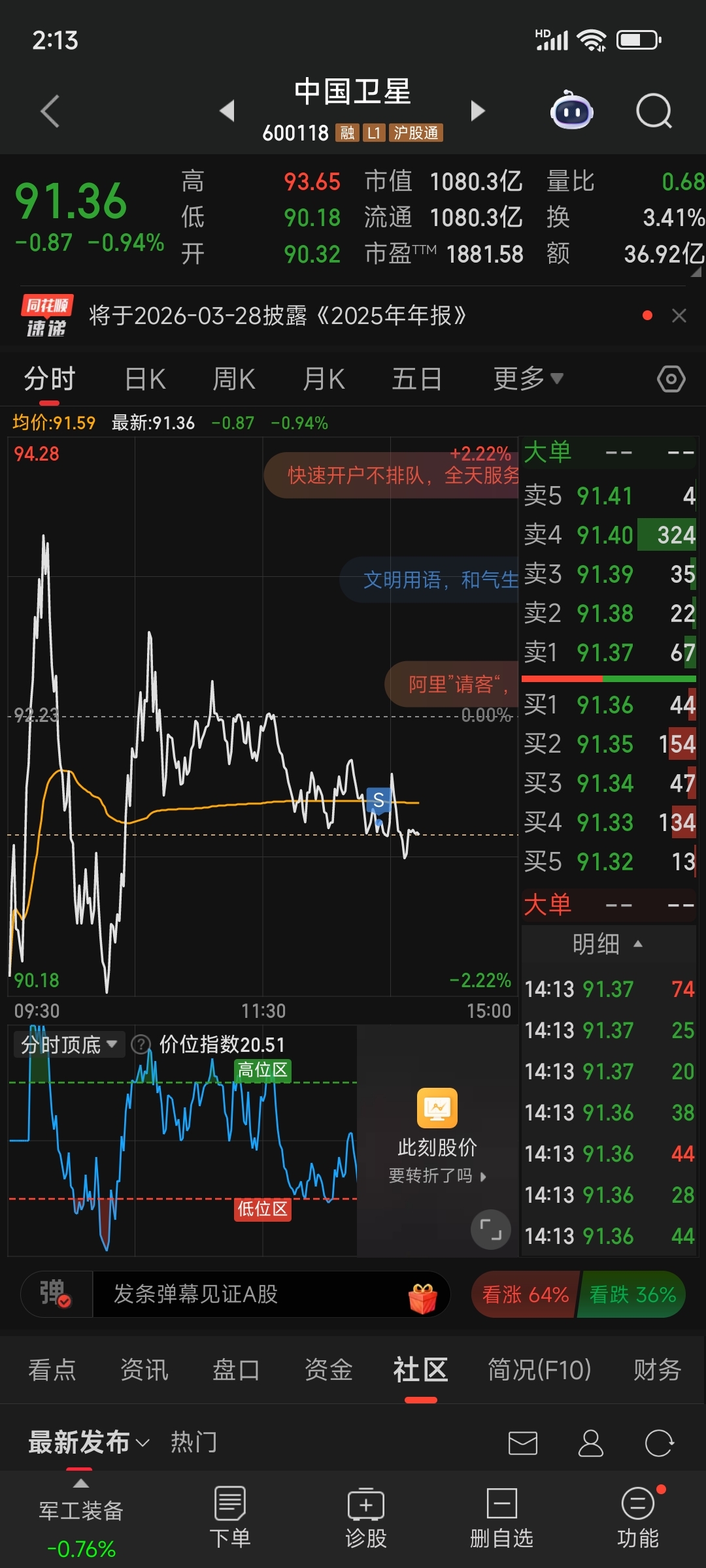Open the 盘口 order book tab
The height and width of the screenshot is (1568, 706).
pos(236,1369)
